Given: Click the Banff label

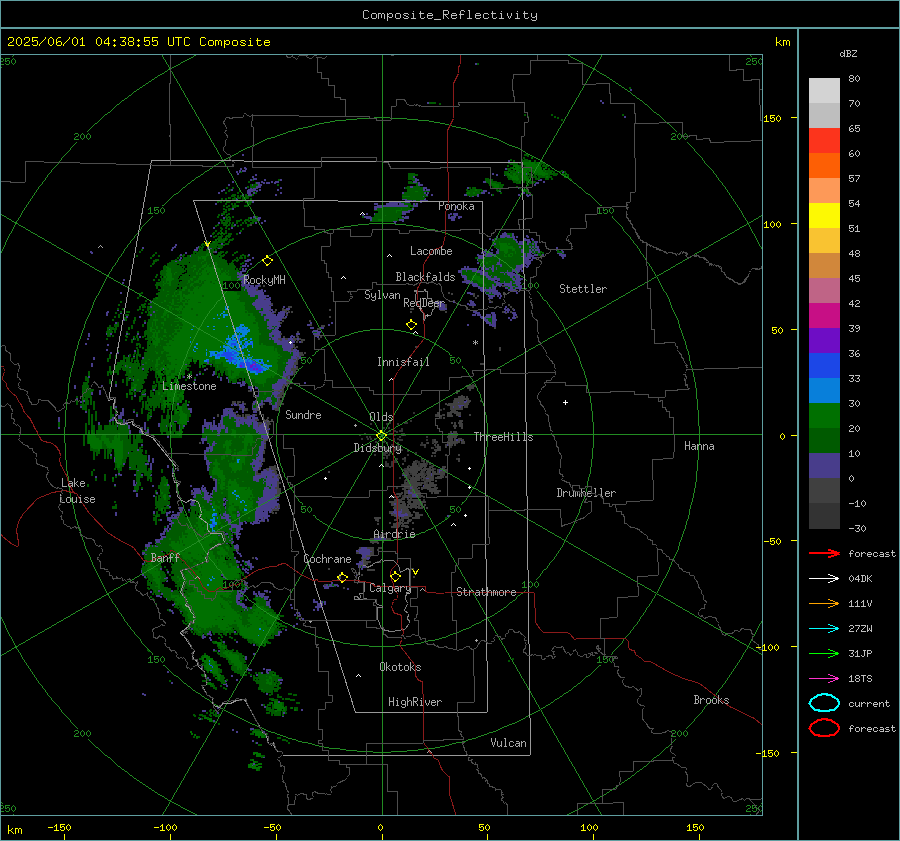Looking at the screenshot, I should (165, 557).
